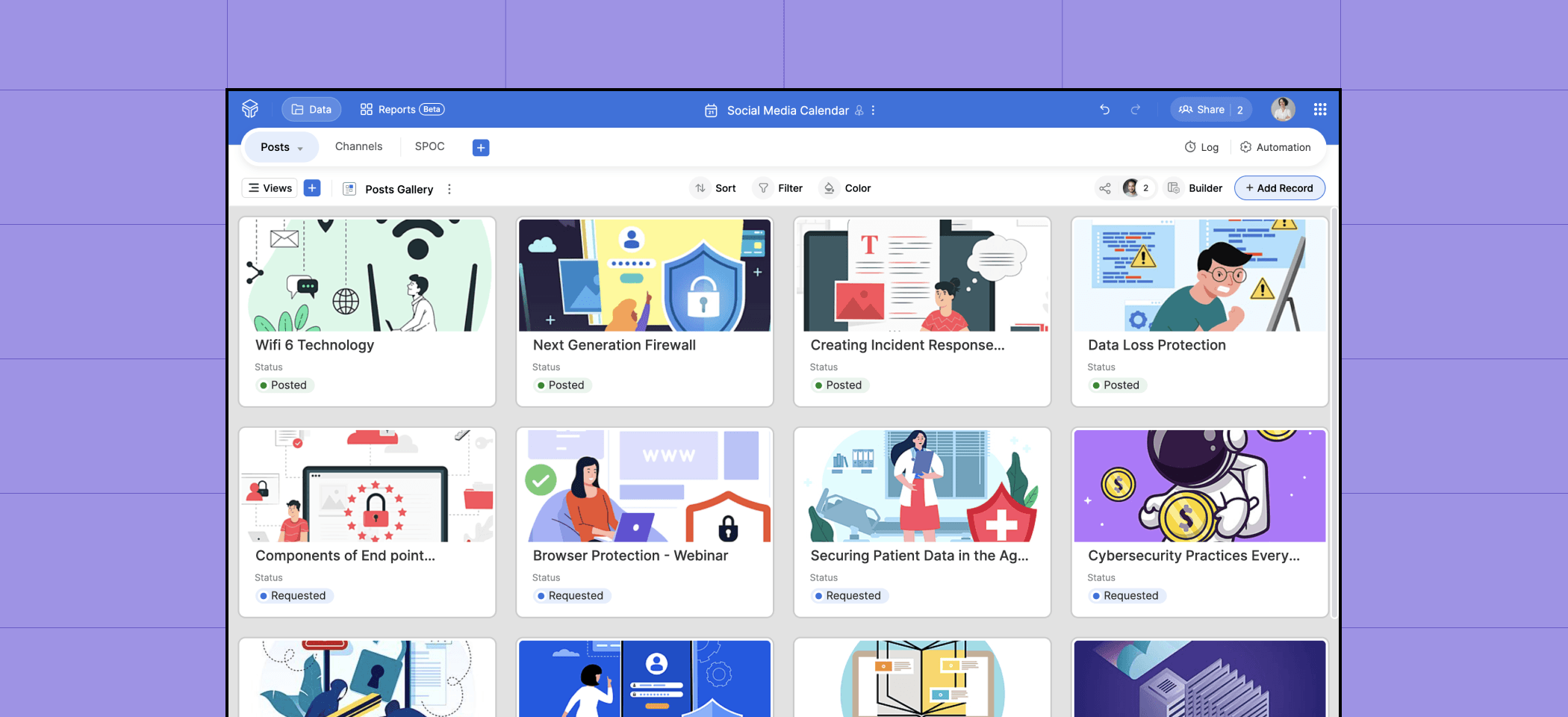Open the Posts Gallery options menu
1568x717 pixels.
coord(449,189)
